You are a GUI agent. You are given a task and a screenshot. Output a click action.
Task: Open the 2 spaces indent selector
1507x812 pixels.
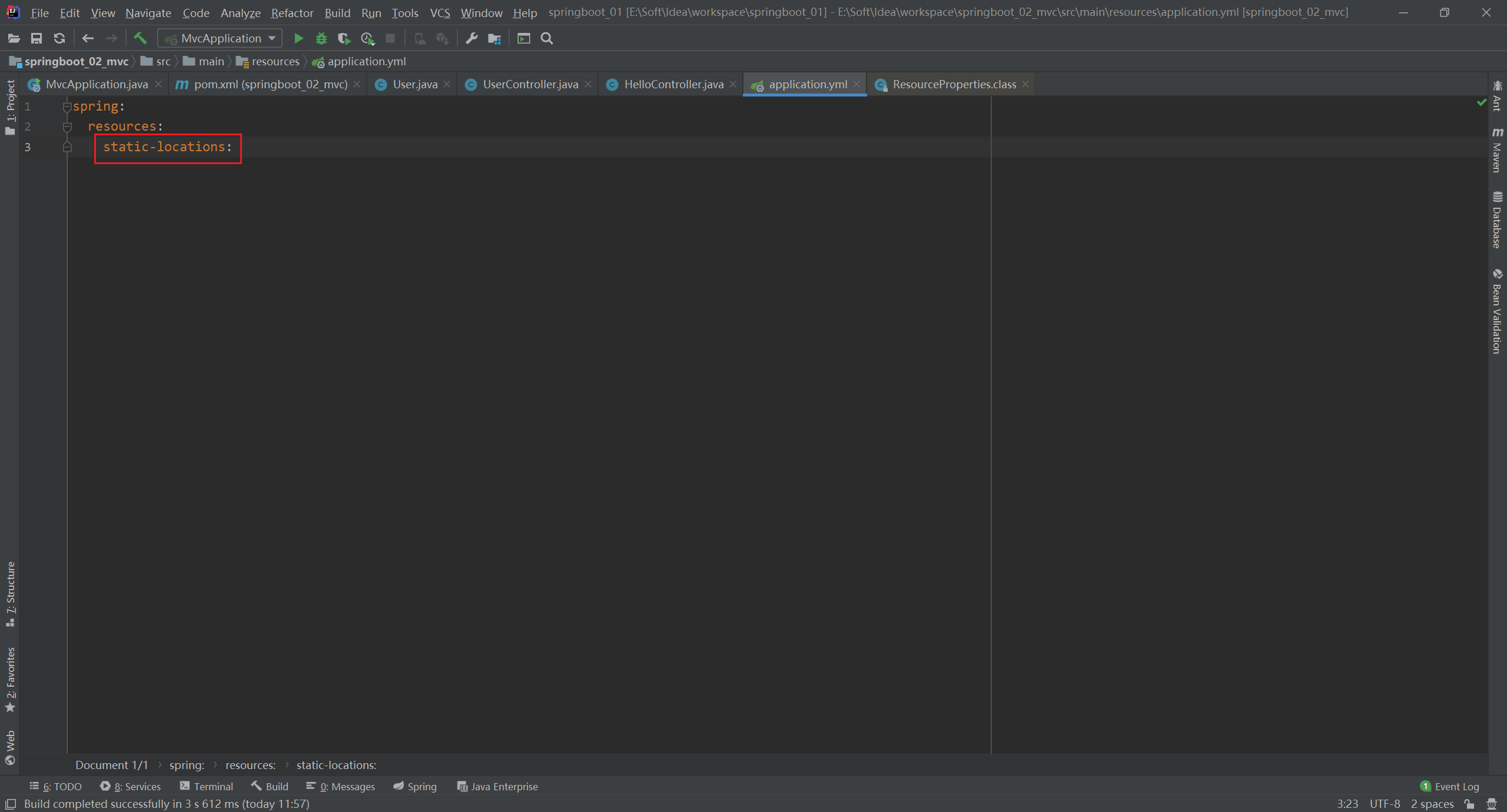(x=1432, y=804)
